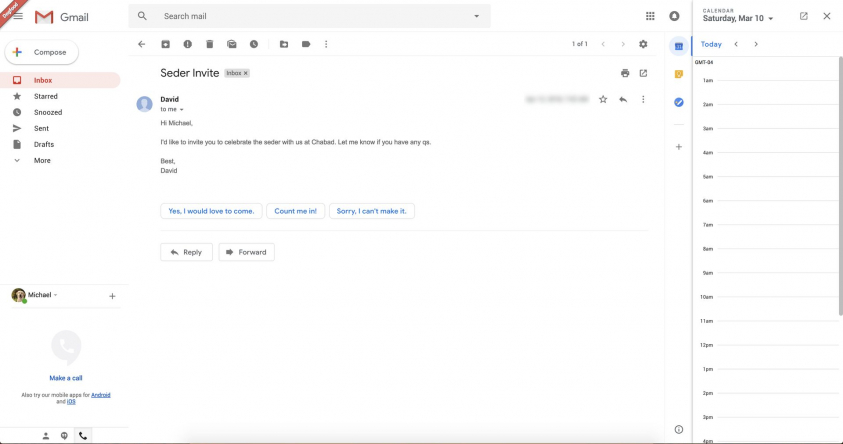Open contacts tab at bottom left
This screenshot has width=843, height=444.
(x=46, y=436)
